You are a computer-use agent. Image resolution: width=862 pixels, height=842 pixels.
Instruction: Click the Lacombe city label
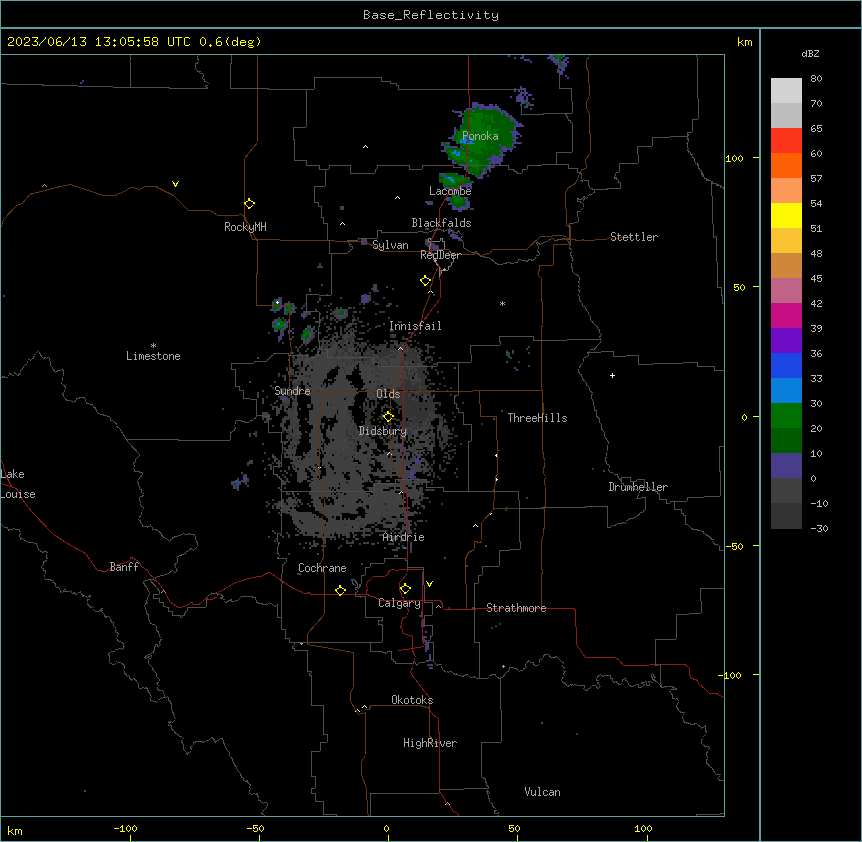[x=450, y=191]
